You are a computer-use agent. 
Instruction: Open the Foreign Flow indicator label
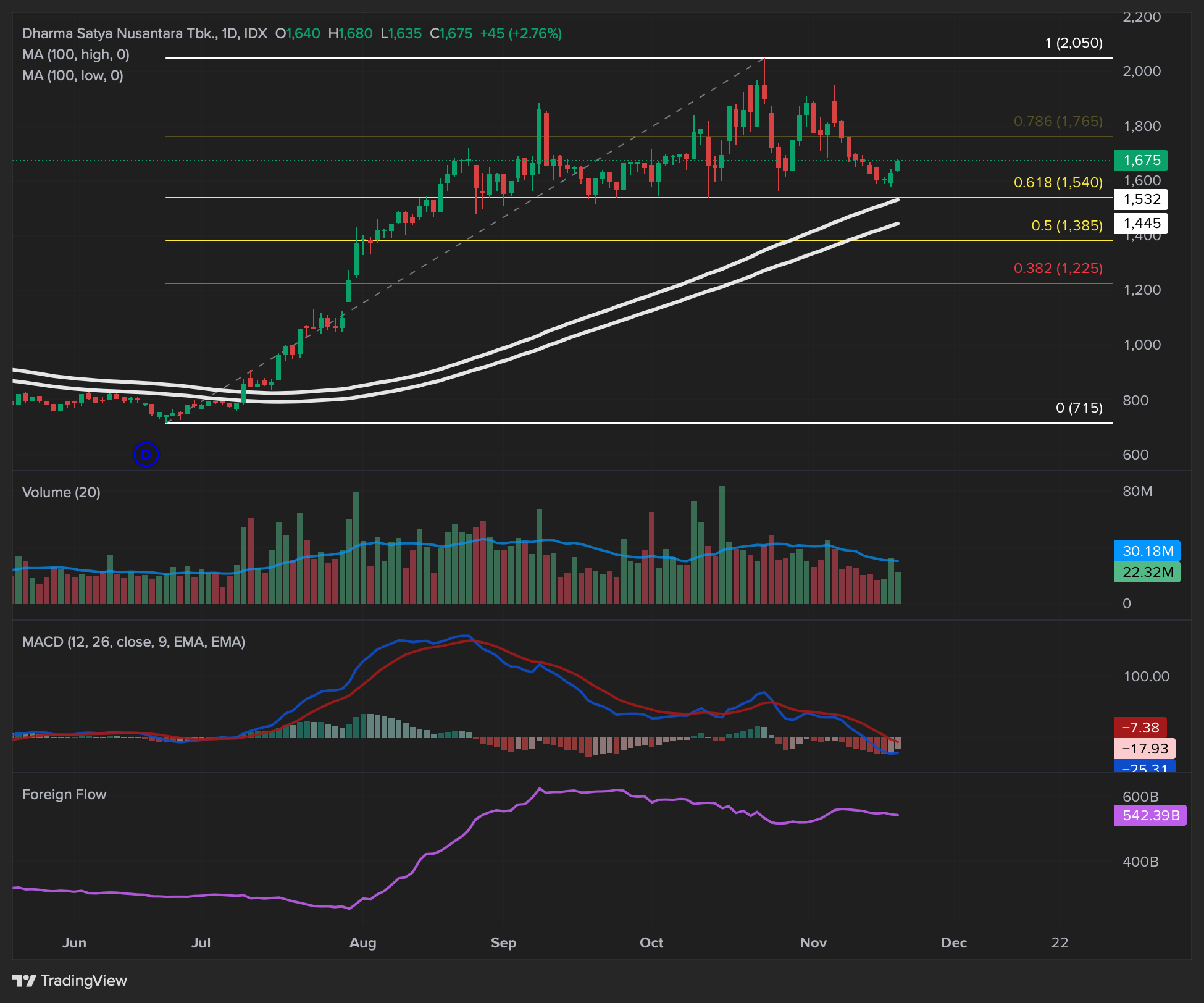tap(64, 794)
